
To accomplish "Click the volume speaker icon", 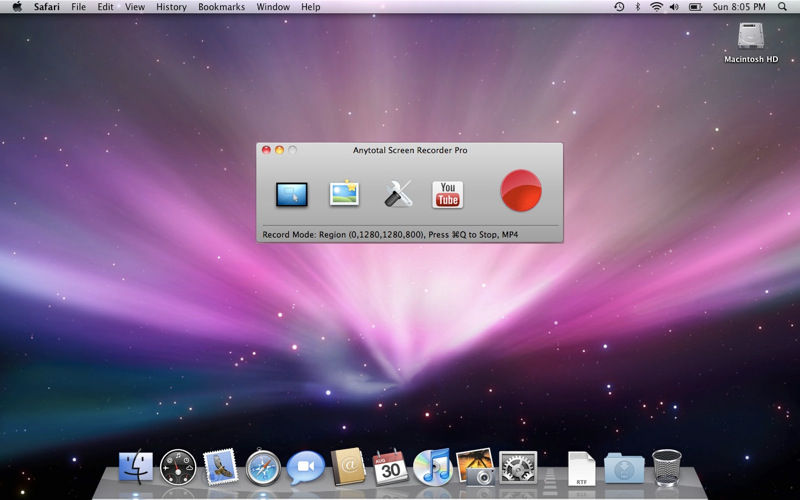I will coord(674,7).
